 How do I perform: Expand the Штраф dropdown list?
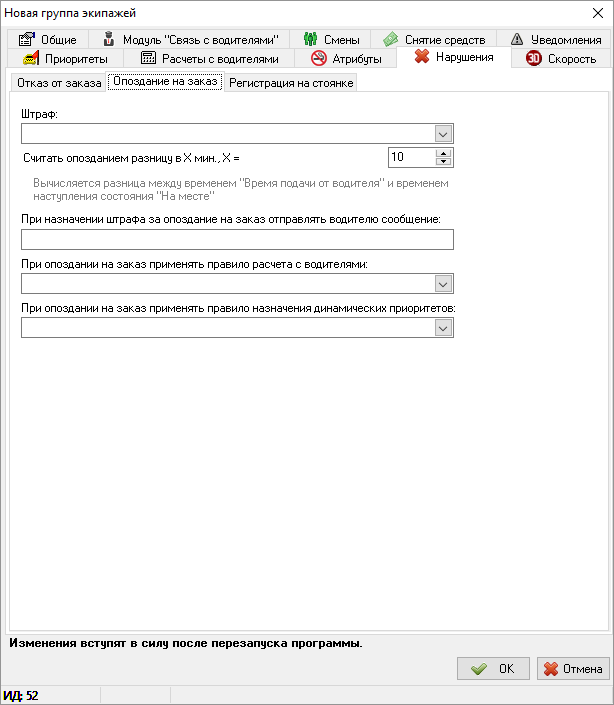(x=443, y=134)
